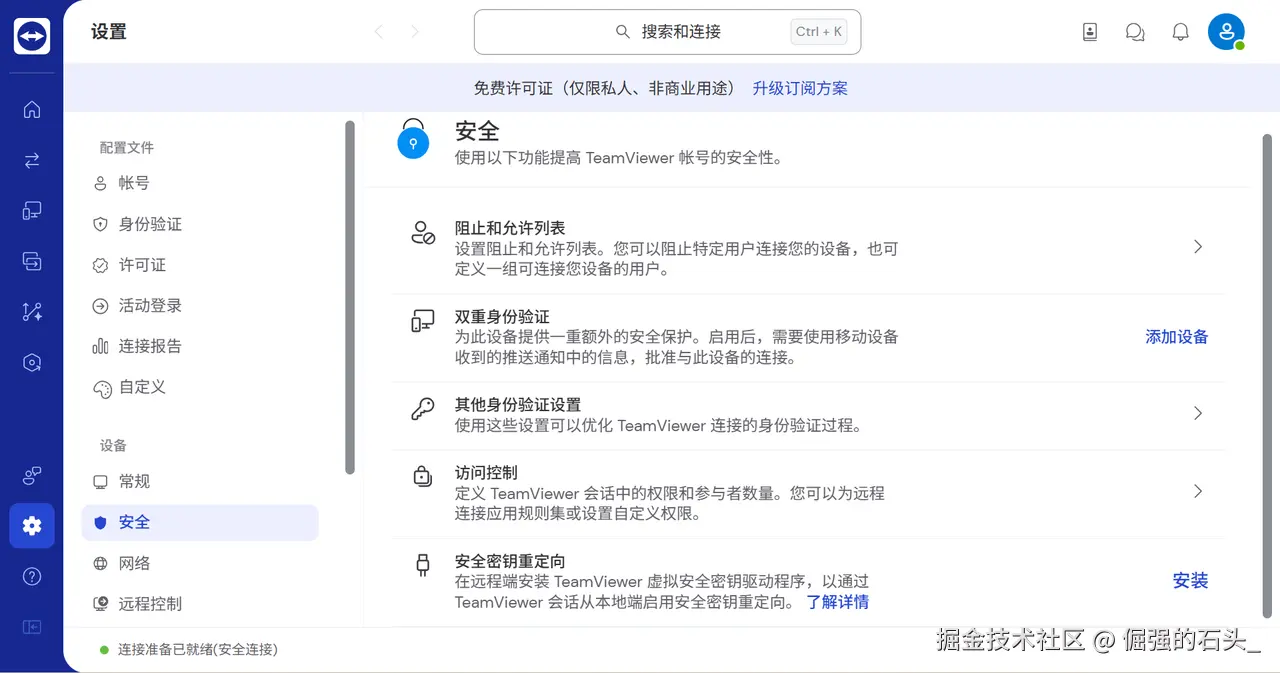Click the TeamViewer logo icon
Viewport: 1280px width, 673px height.
click(x=32, y=37)
